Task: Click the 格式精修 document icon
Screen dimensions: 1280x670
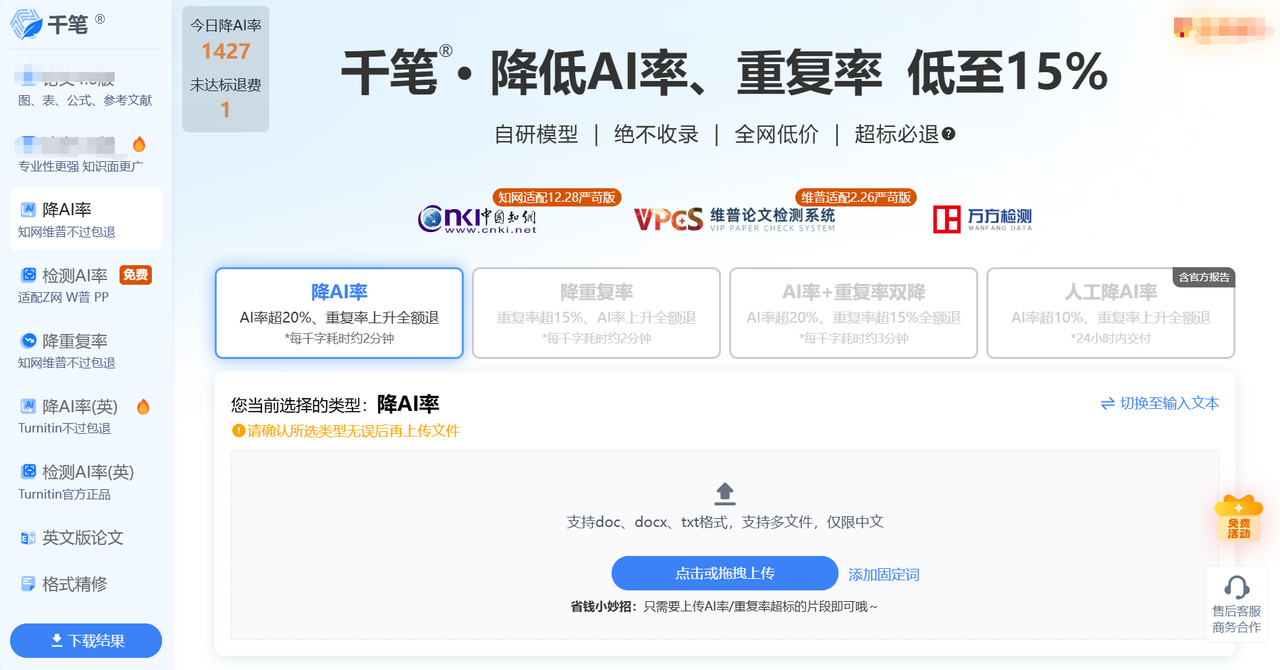Action: [28, 584]
